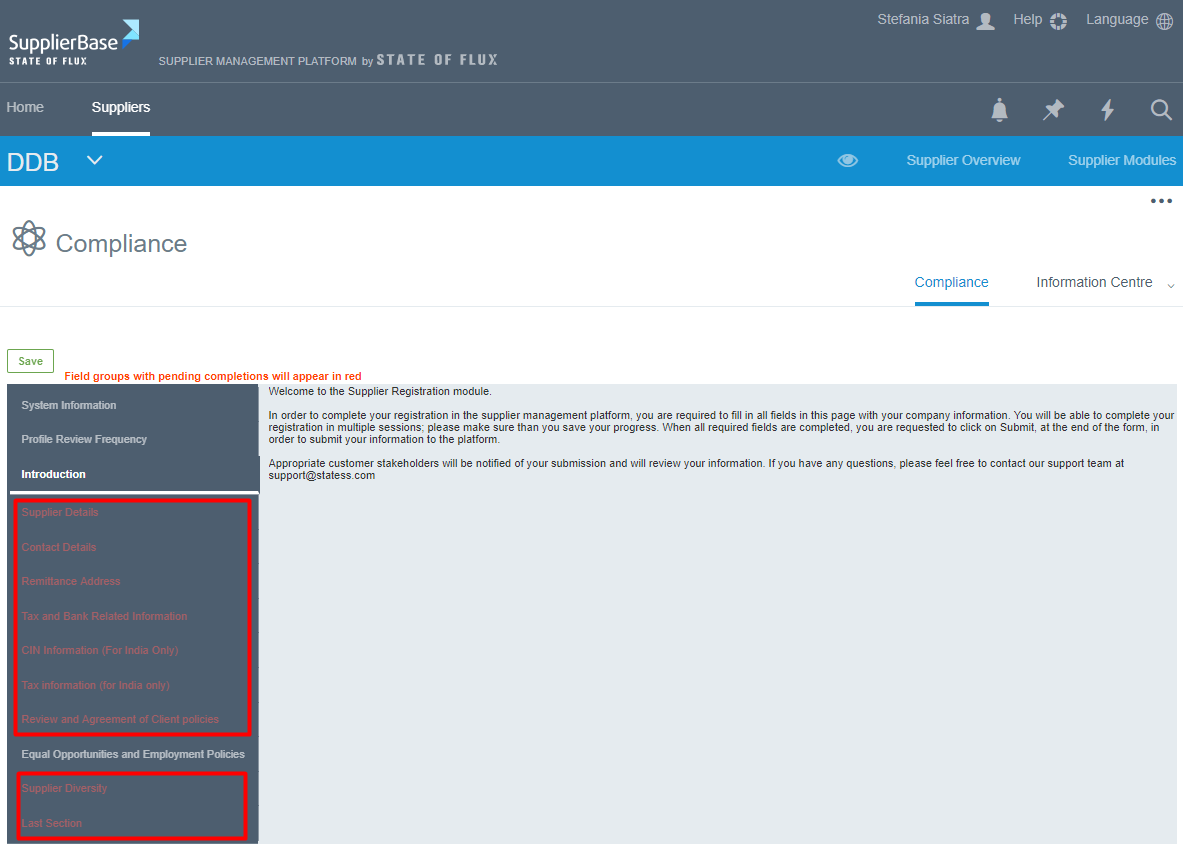
Task: Select the Supplier Diversity section
Action: click(65, 788)
